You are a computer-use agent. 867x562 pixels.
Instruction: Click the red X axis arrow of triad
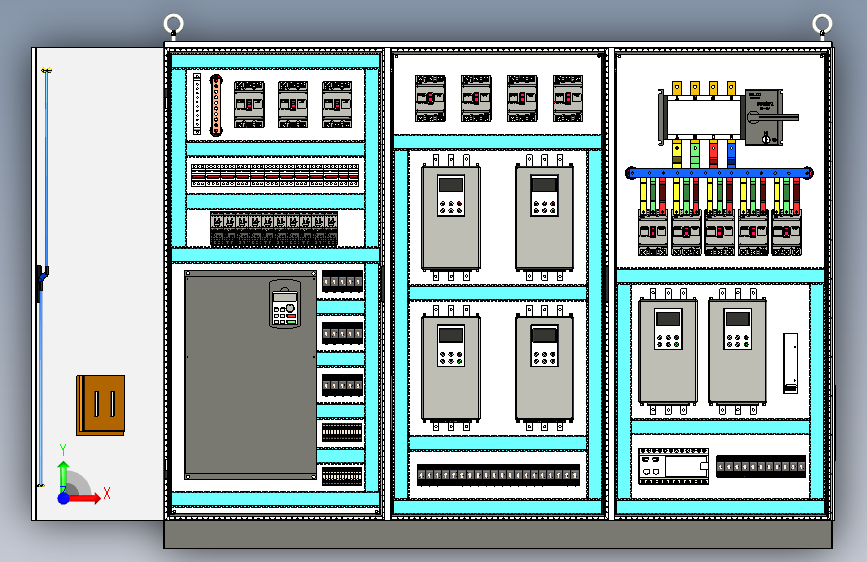pos(86,498)
